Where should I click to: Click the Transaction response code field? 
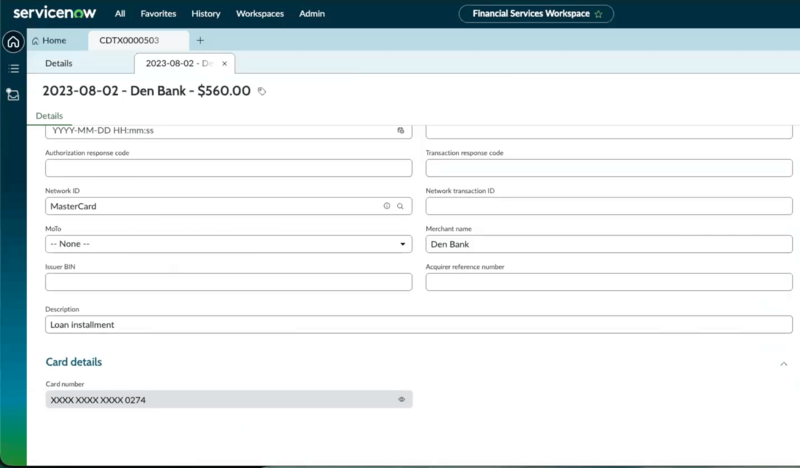point(609,168)
